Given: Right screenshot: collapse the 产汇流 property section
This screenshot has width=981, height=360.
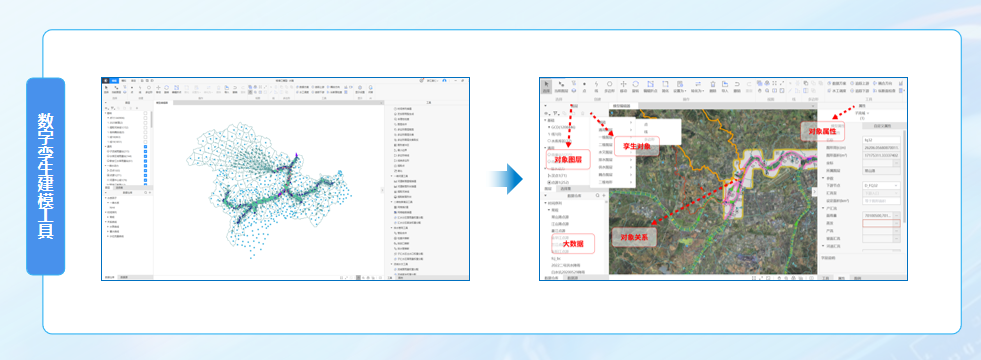Looking at the screenshot, I should coord(823,208).
